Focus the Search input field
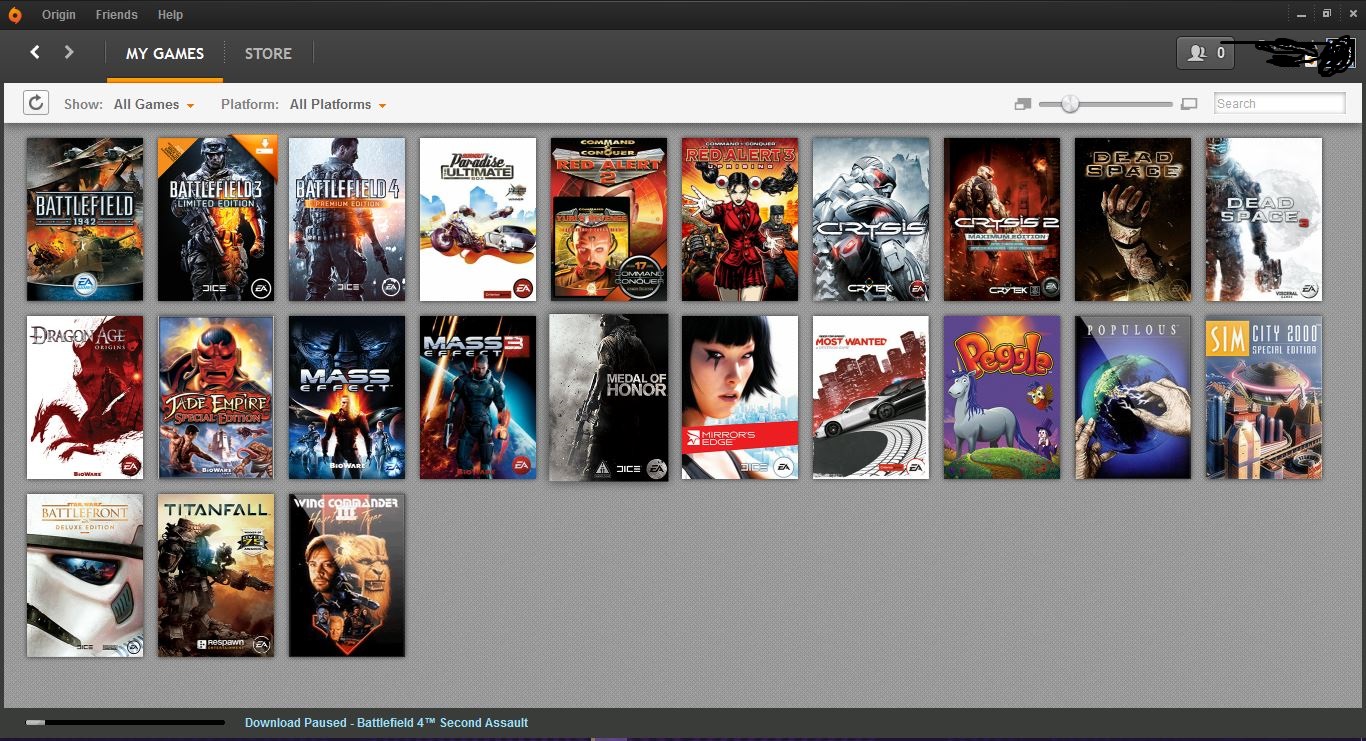This screenshot has width=1366, height=741. (x=1280, y=104)
